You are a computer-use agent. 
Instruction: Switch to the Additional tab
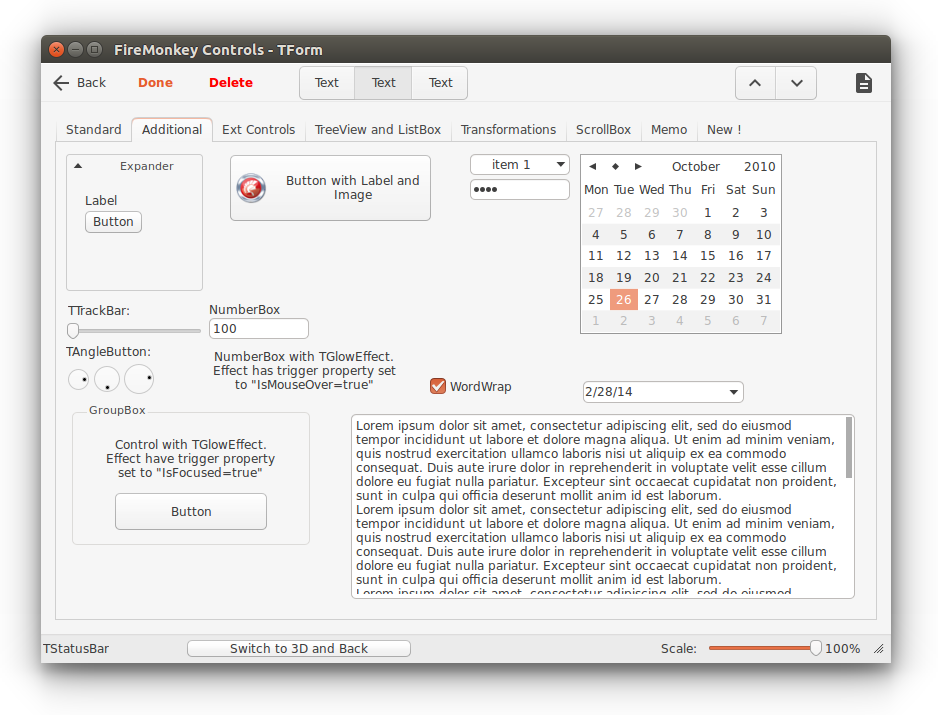pyautogui.click(x=172, y=130)
